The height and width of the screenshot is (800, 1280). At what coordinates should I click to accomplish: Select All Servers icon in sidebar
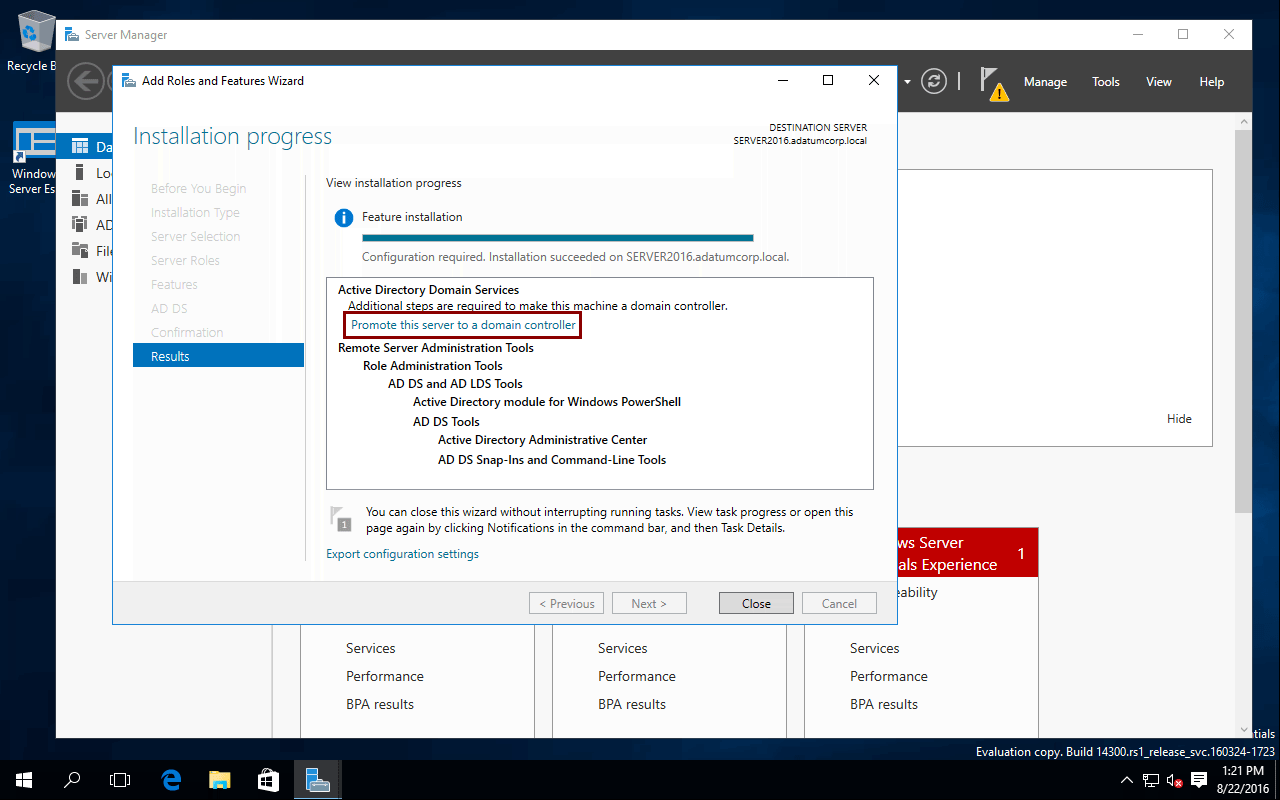tap(80, 199)
